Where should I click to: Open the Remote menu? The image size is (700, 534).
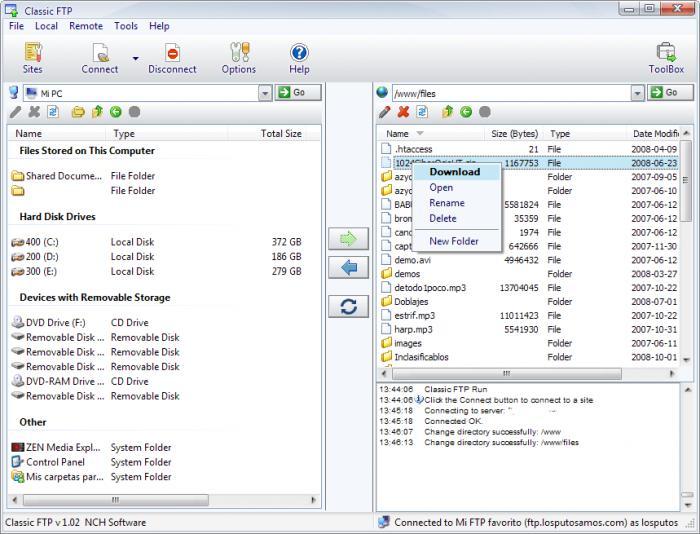pos(86,26)
